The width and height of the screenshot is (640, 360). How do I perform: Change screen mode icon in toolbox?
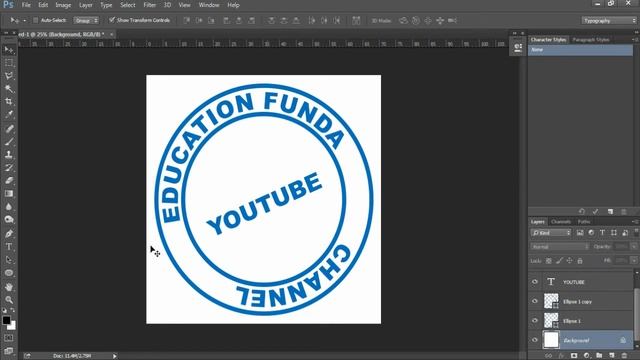[9, 351]
